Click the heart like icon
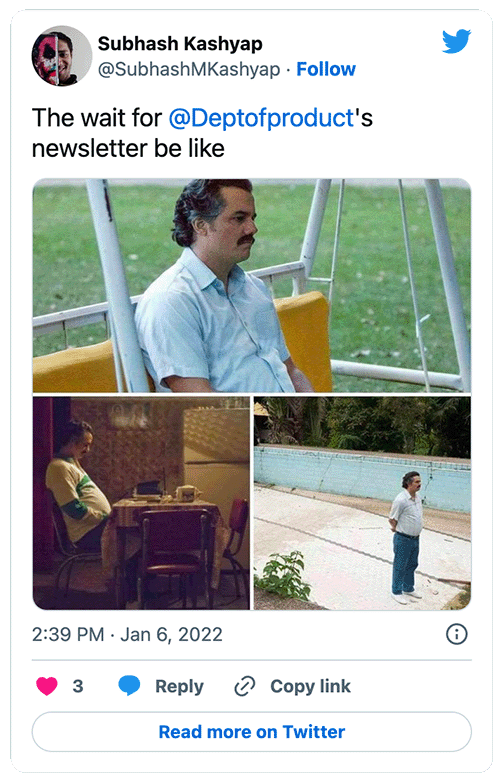This screenshot has width=500, height=782. tap(47, 686)
